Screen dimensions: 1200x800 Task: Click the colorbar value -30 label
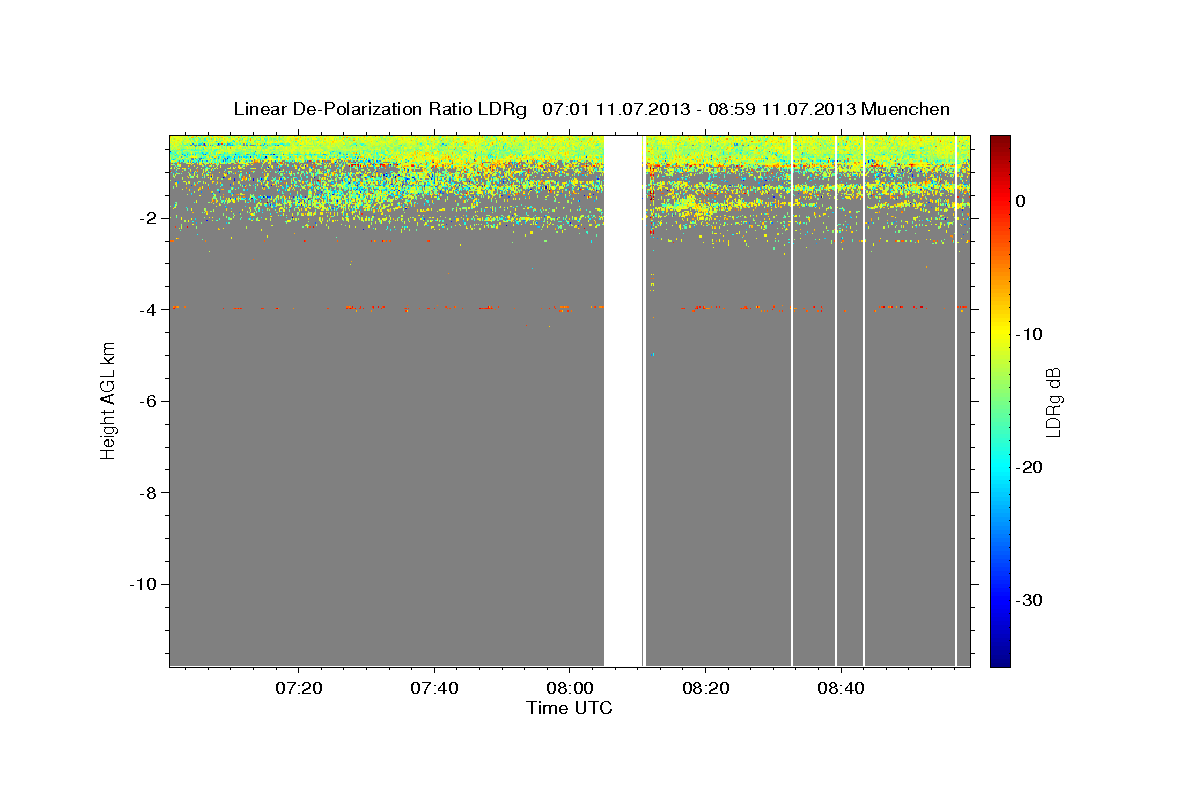(x=1030, y=600)
